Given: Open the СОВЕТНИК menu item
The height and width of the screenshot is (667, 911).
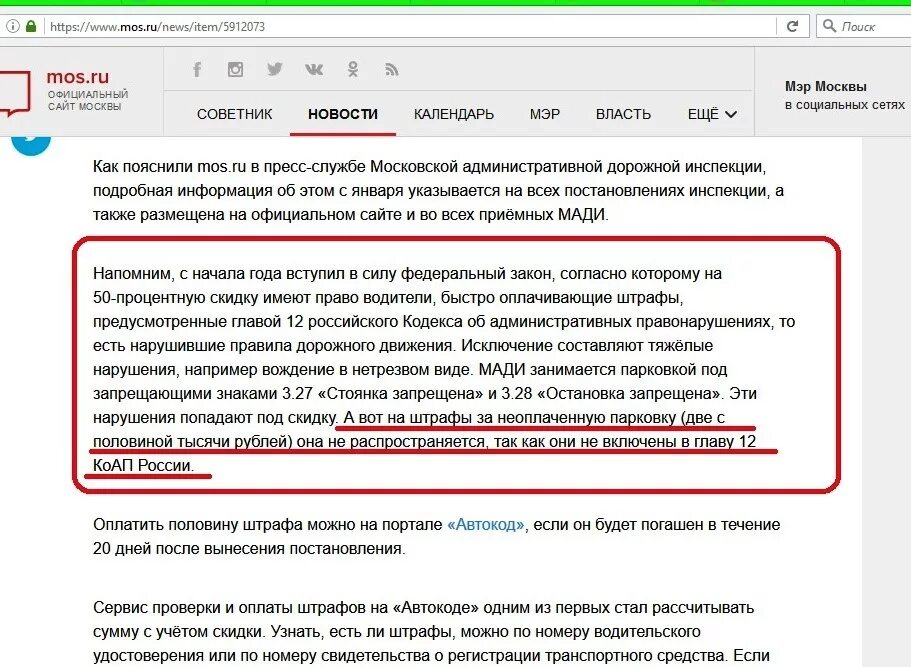Looking at the screenshot, I should 235,114.
